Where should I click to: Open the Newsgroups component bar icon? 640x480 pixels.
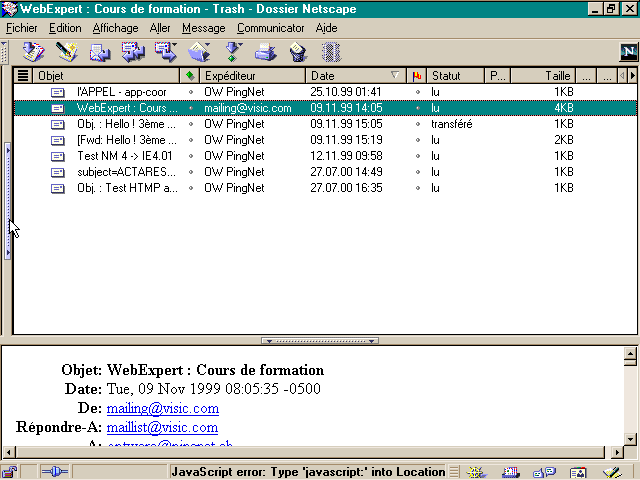pos(544,472)
